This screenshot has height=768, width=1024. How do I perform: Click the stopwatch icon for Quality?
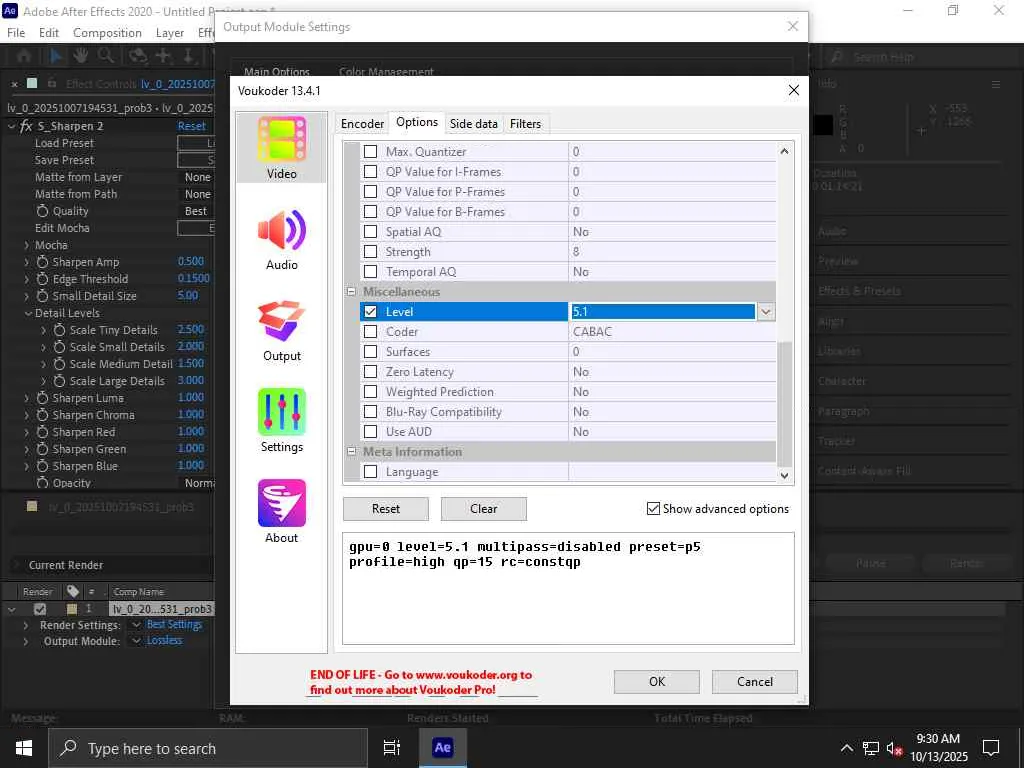coord(42,211)
